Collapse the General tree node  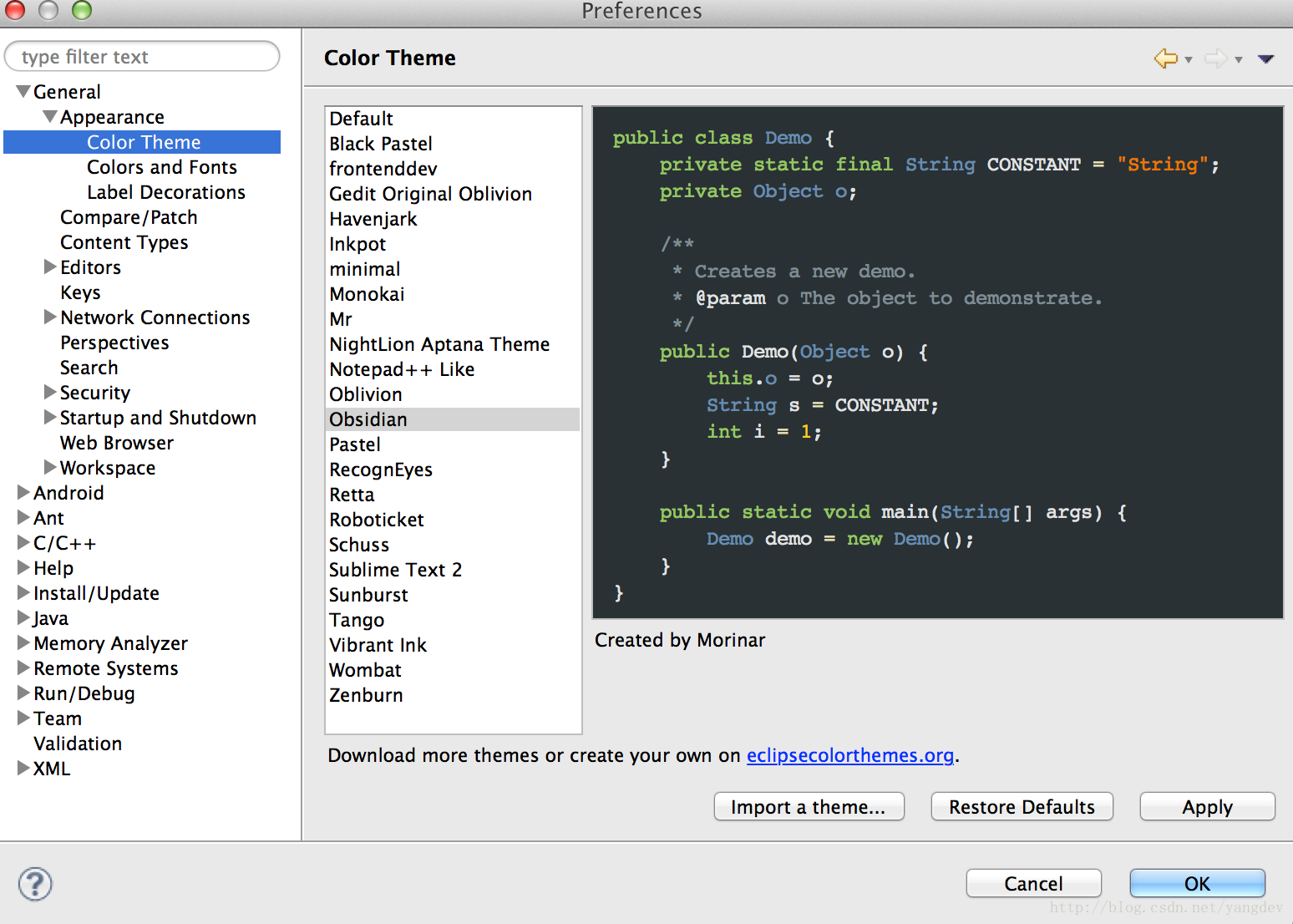point(23,91)
